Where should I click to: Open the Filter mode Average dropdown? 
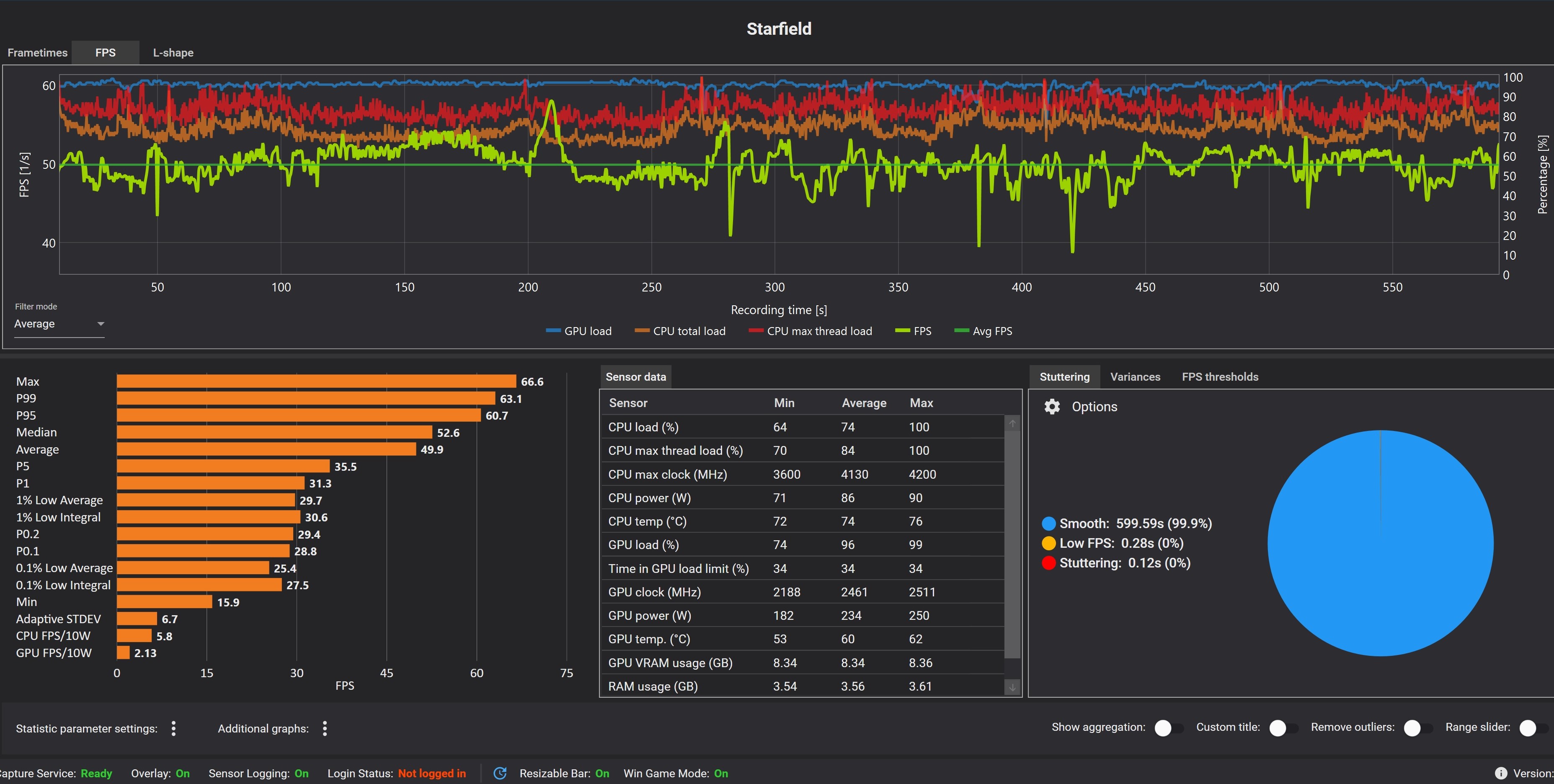tap(59, 324)
